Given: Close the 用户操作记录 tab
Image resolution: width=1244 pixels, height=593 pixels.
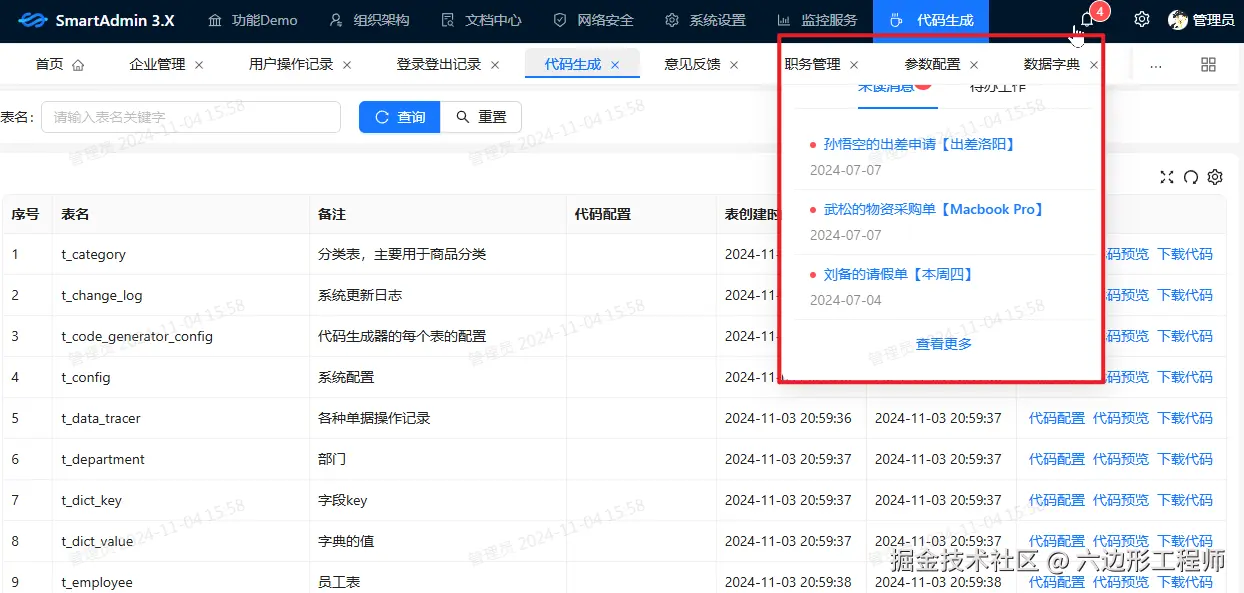Looking at the screenshot, I should coord(347,65).
